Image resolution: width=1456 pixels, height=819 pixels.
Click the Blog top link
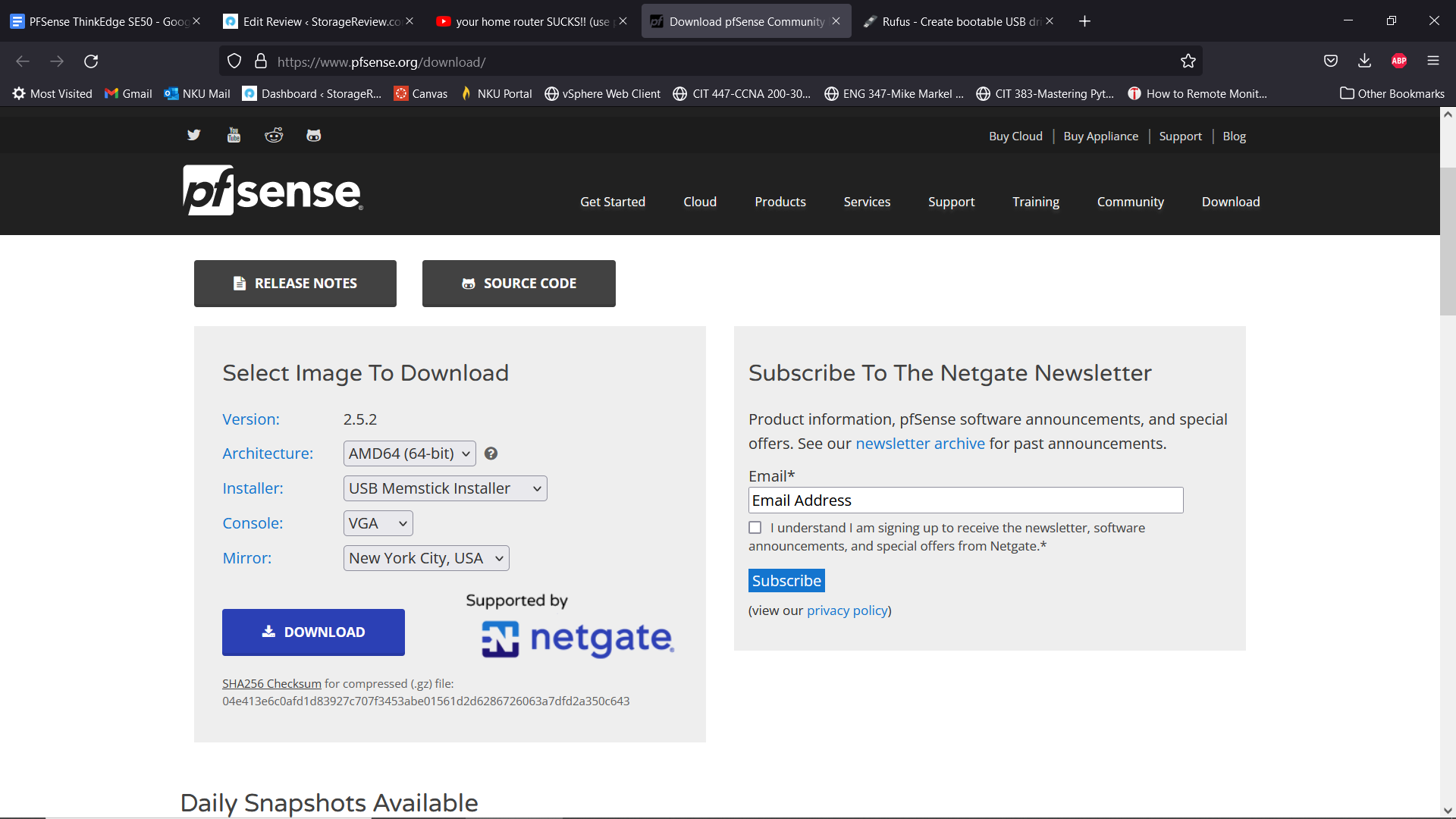click(1234, 136)
